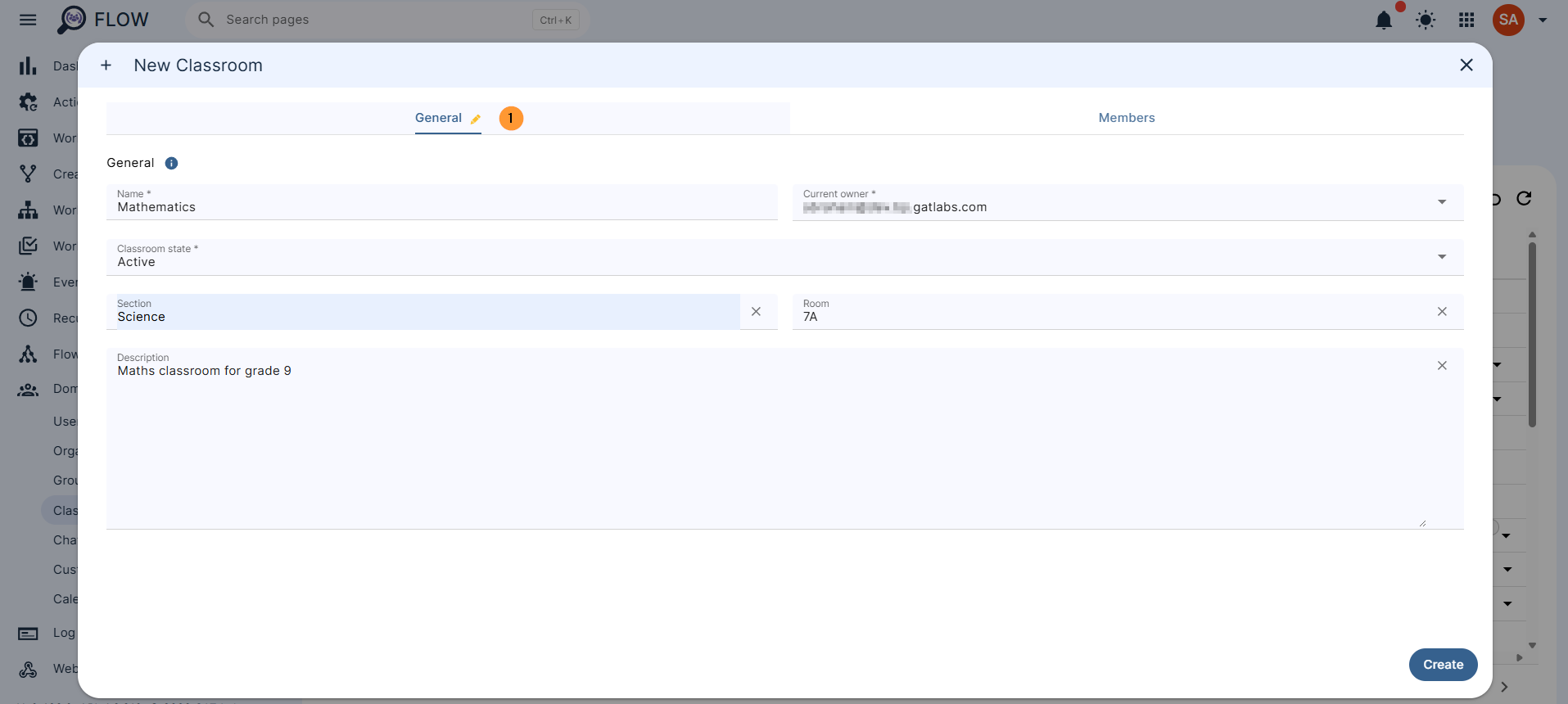
Task: Click the background page vertical scrollbar
Action: pos(1532,335)
